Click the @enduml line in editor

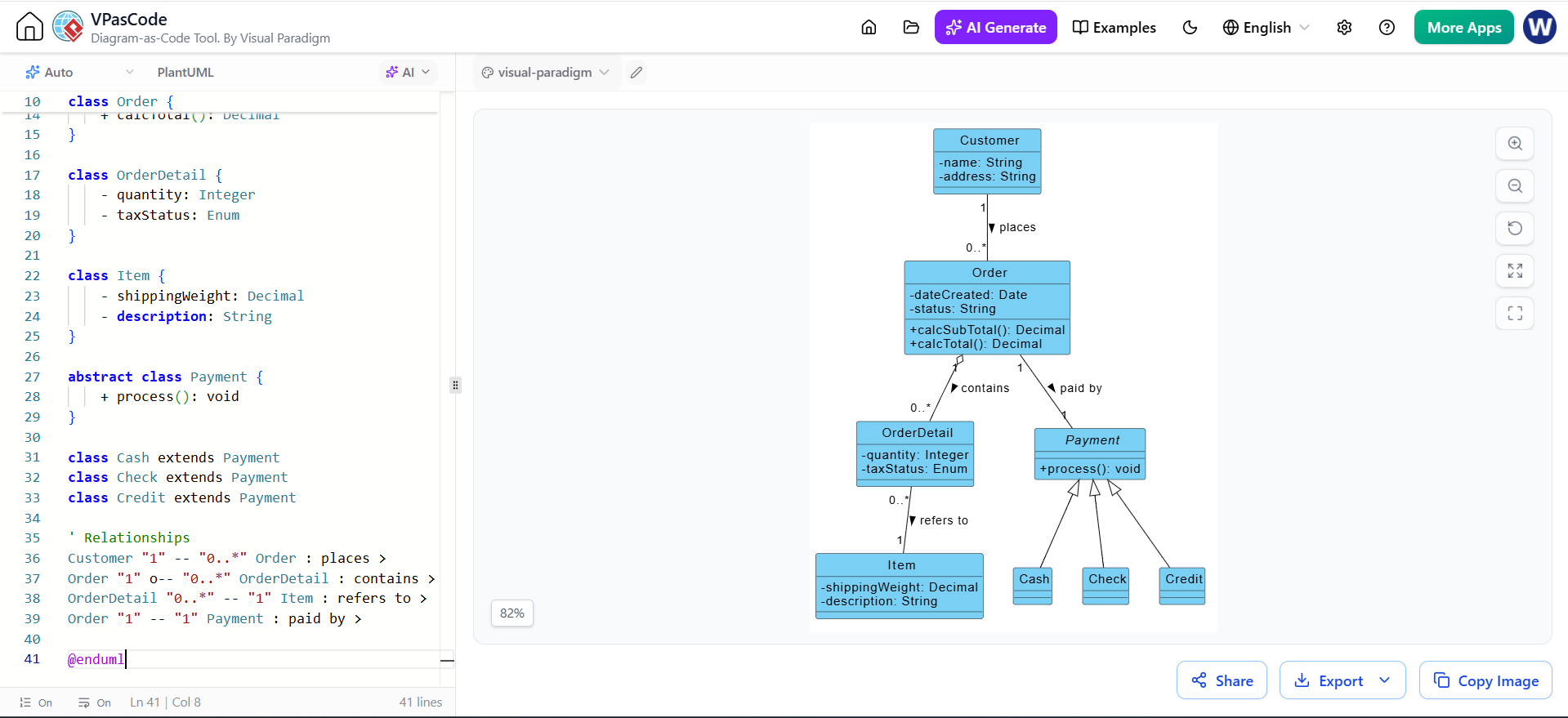click(96, 659)
